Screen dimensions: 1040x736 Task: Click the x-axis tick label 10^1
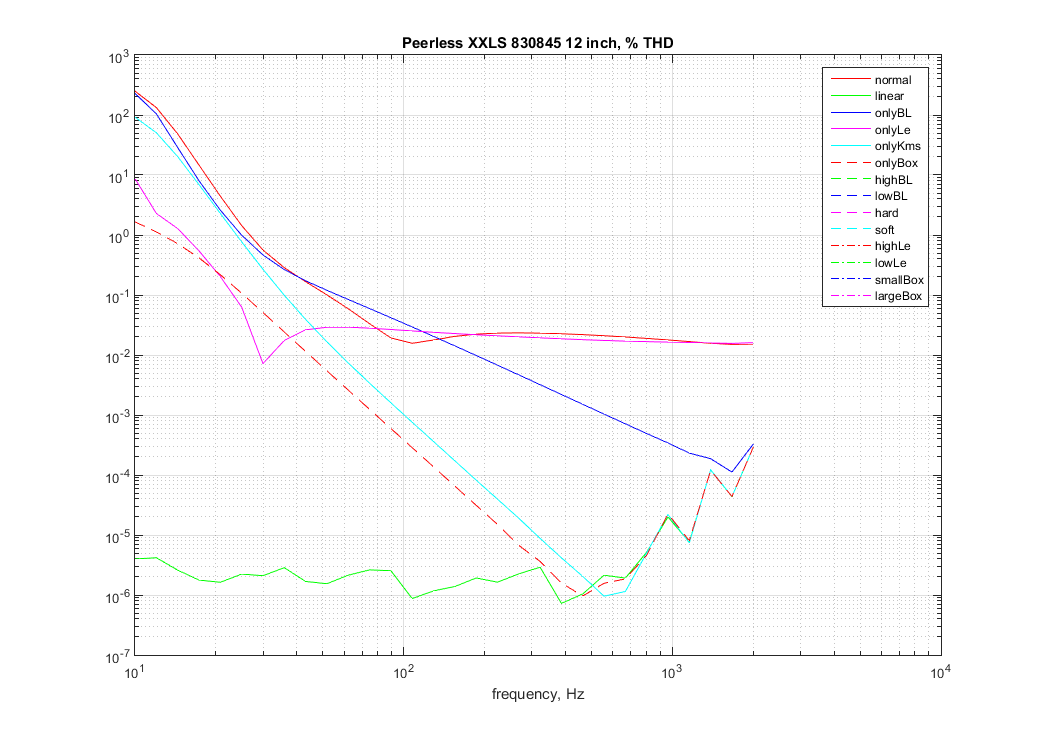pos(135,673)
